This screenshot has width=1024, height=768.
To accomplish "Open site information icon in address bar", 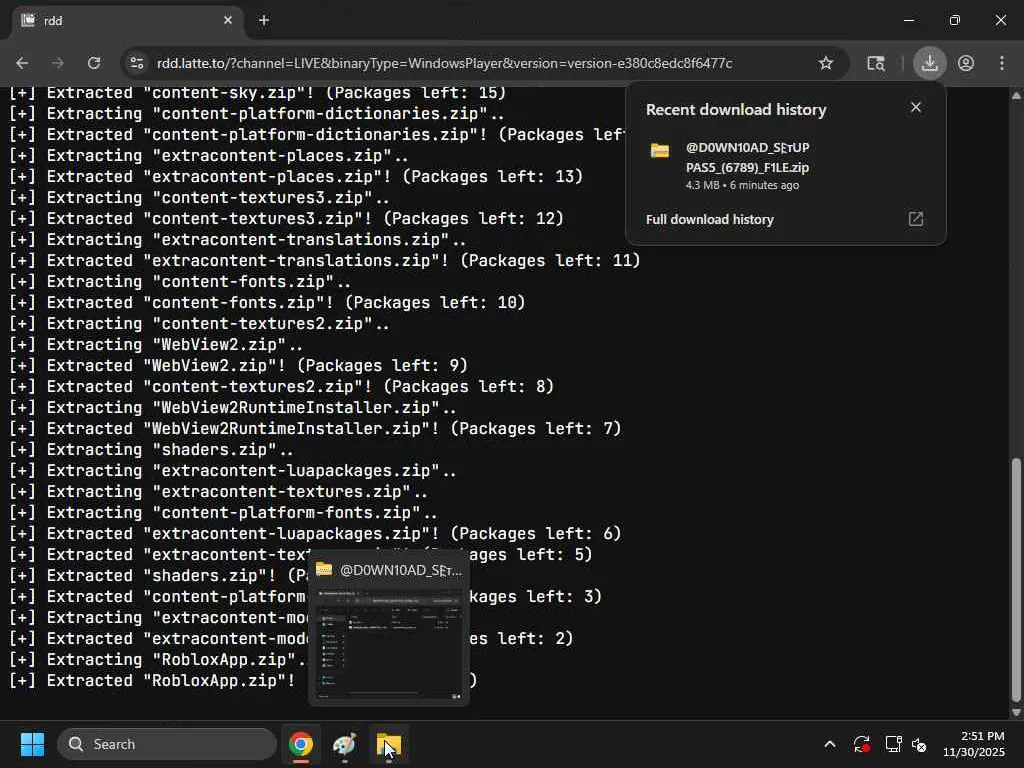I will [136, 63].
